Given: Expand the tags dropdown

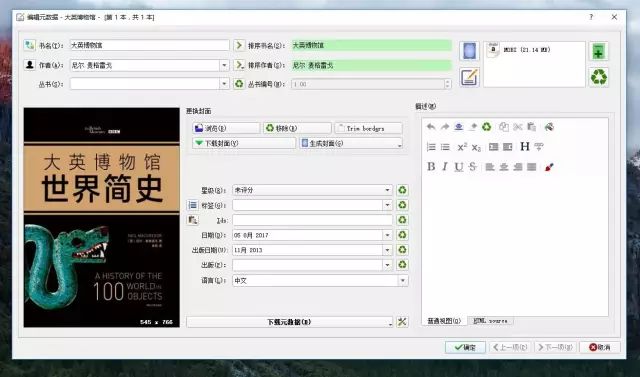Looking at the screenshot, I should click(387, 205).
